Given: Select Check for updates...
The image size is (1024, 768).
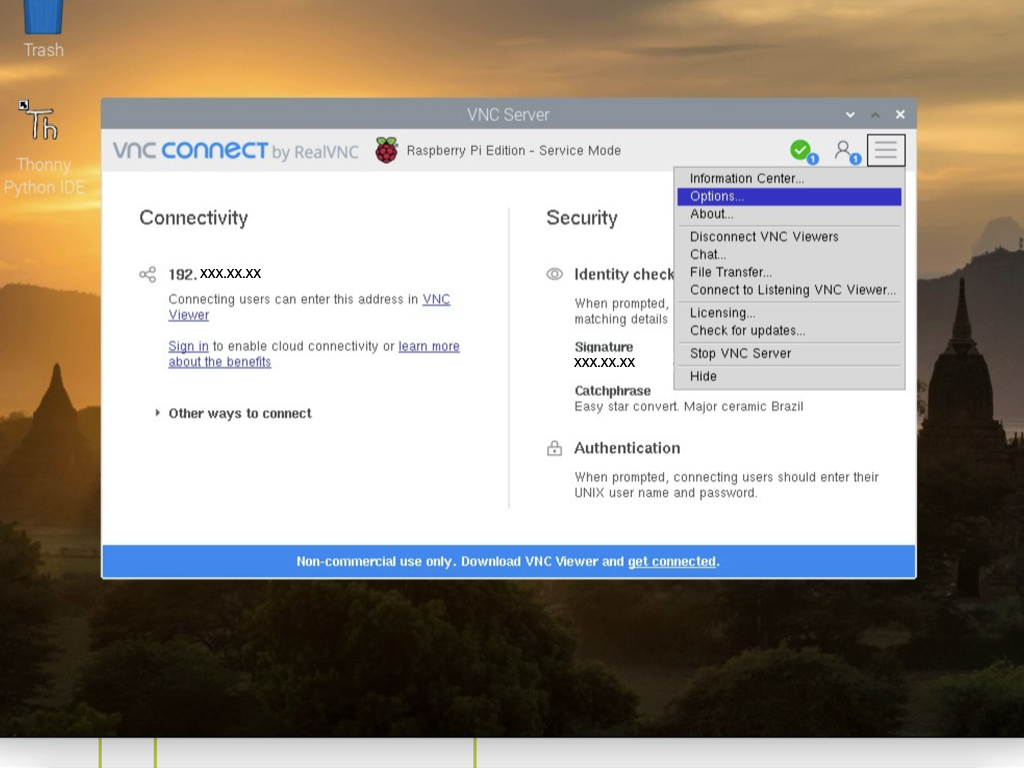Looking at the screenshot, I should pos(789,330).
